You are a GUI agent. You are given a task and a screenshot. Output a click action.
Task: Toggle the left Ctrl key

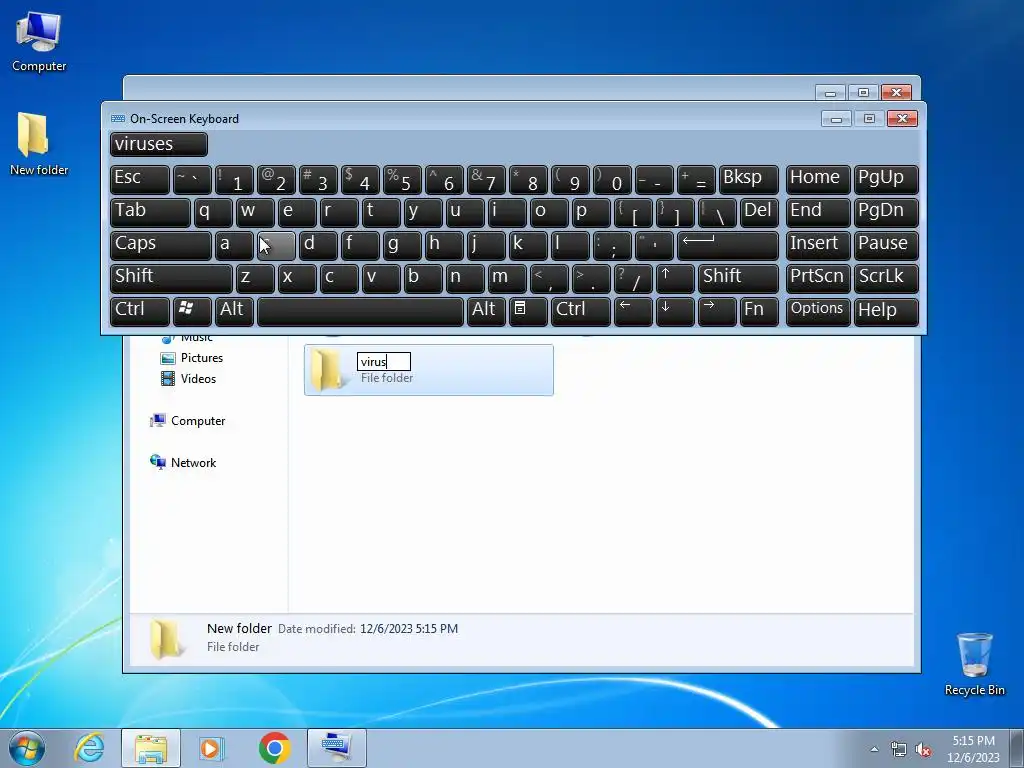140,311
